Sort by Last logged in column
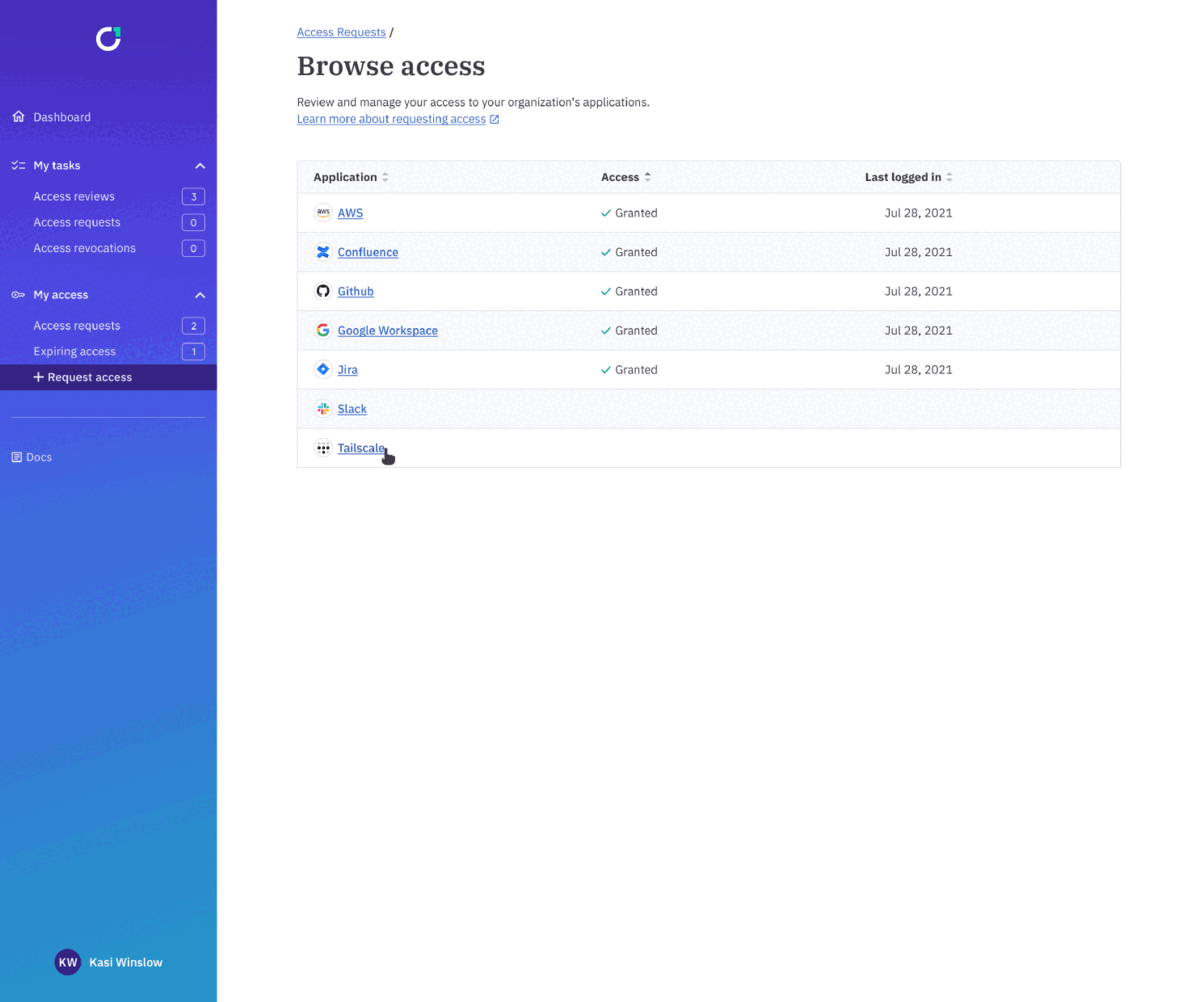This screenshot has width=1200, height=1002. coord(949,177)
